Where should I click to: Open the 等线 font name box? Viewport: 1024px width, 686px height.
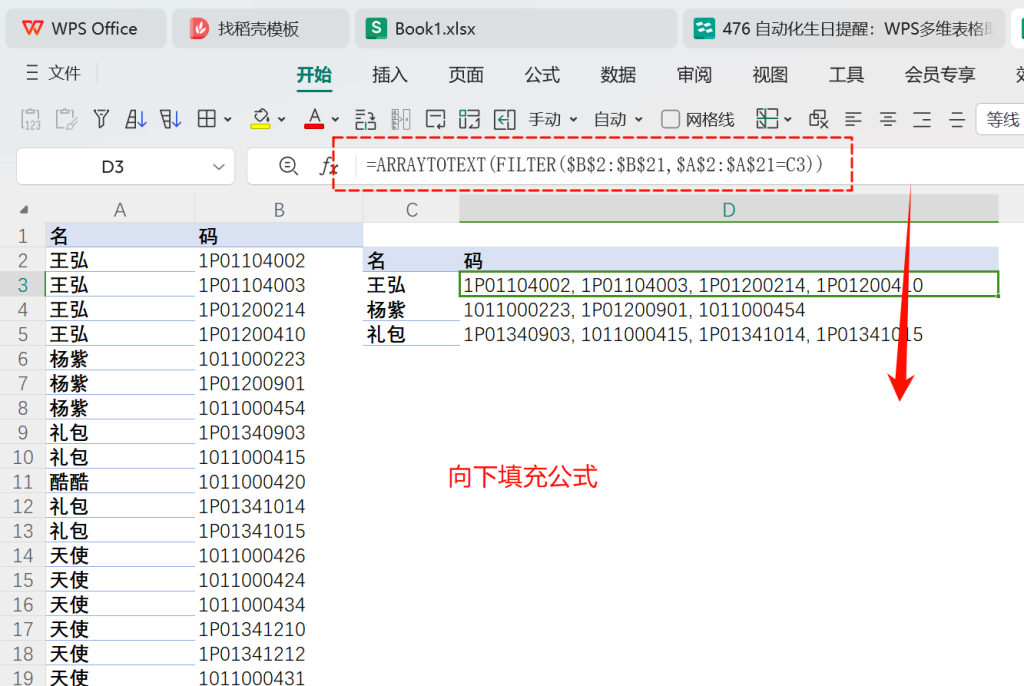(1000, 120)
